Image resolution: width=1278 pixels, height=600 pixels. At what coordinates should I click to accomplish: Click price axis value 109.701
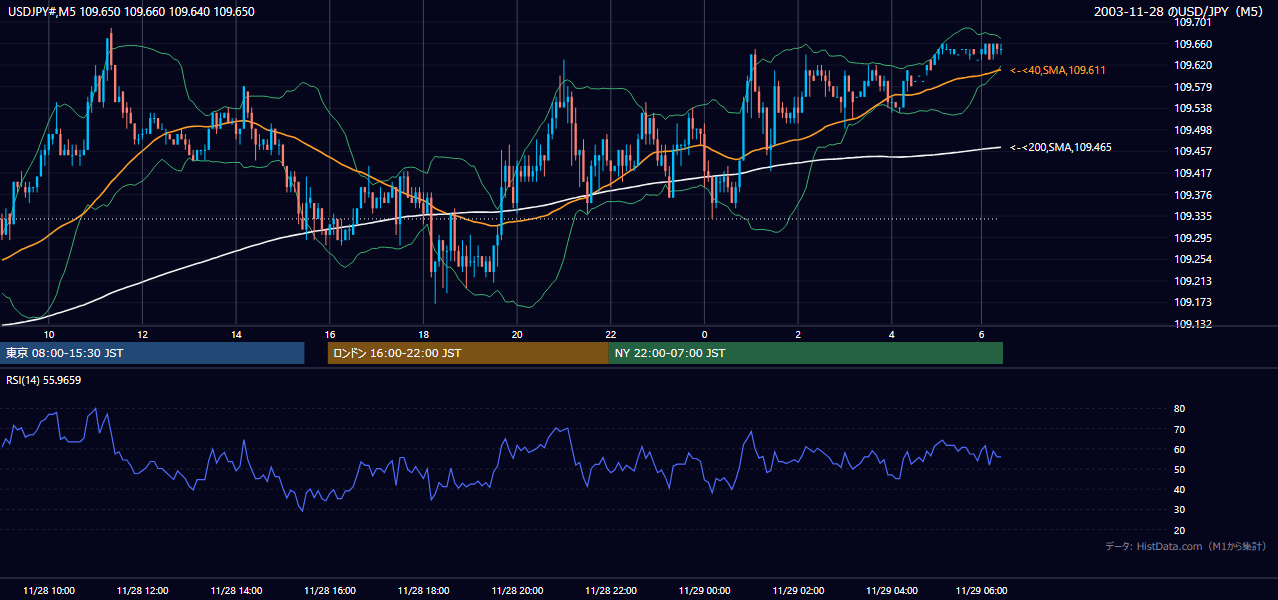(x=1194, y=21)
